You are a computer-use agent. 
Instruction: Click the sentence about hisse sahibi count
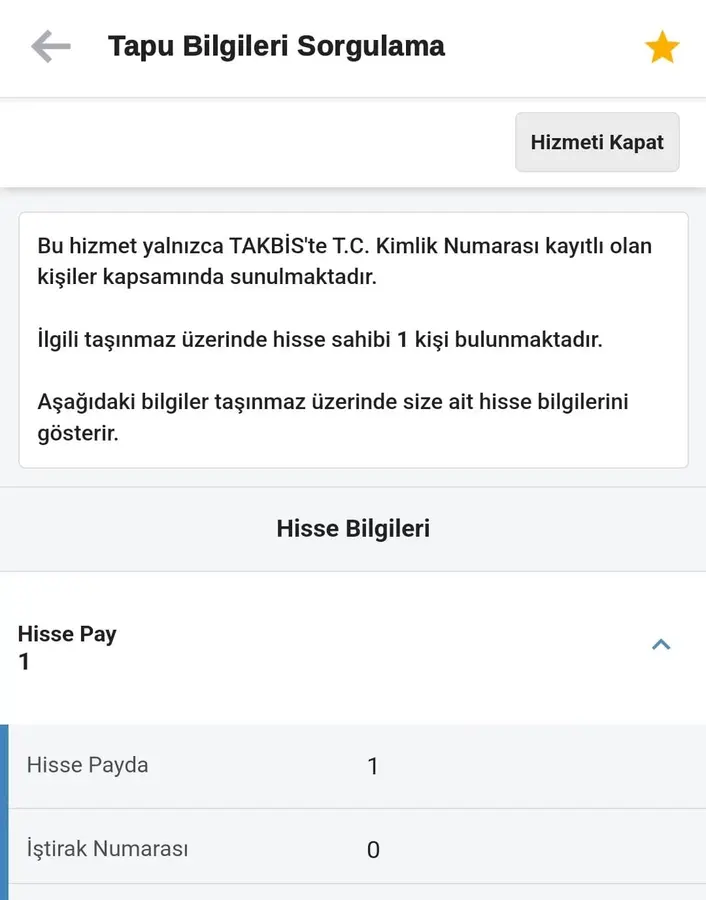320,339
